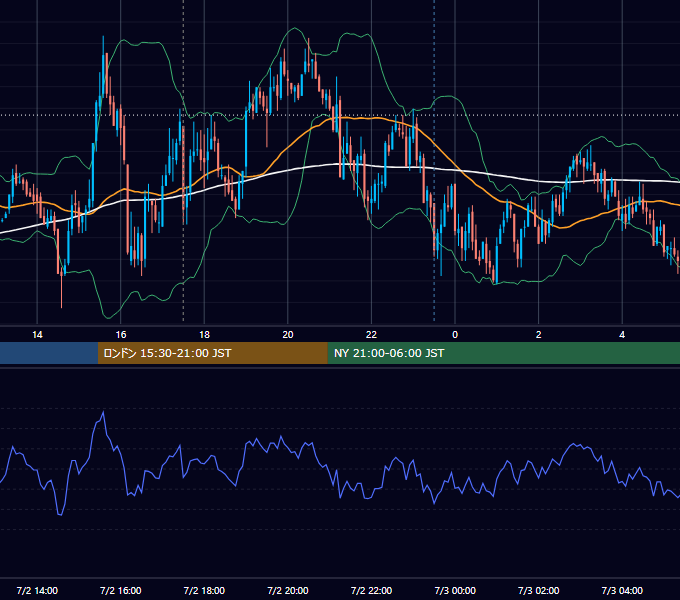Click the 0 hour axis label
680x600 pixels.
pyautogui.click(x=455, y=335)
